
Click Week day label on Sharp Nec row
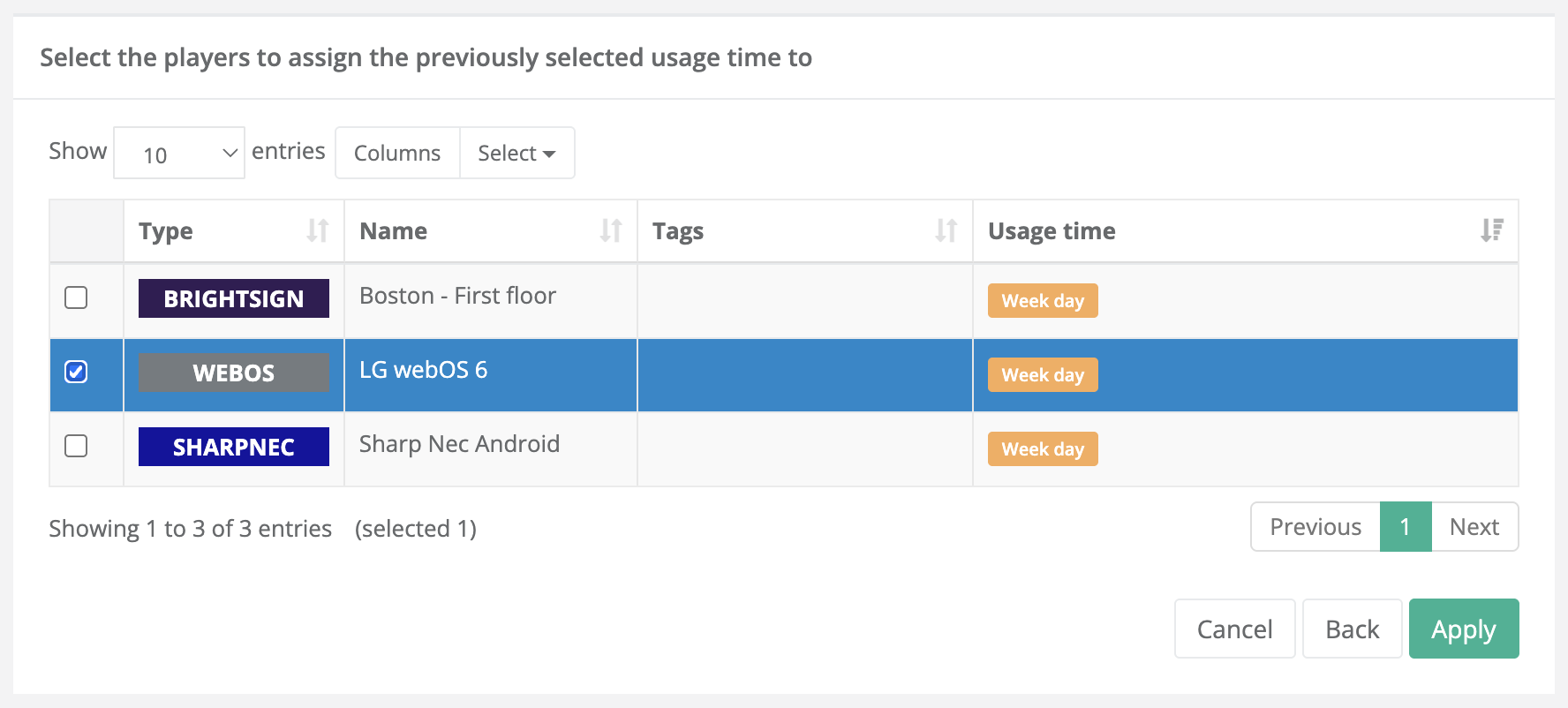click(x=1043, y=449)
